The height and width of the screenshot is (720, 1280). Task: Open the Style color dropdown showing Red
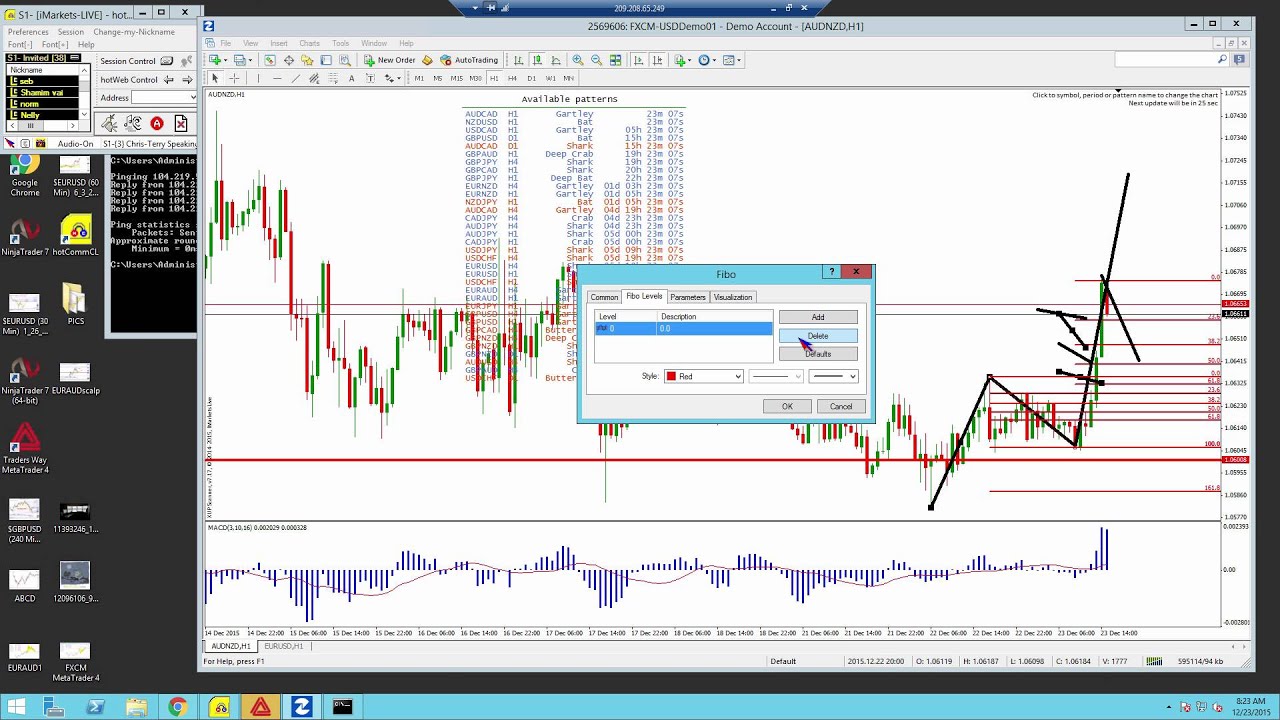pyautogui.click(x=704, y=376)
